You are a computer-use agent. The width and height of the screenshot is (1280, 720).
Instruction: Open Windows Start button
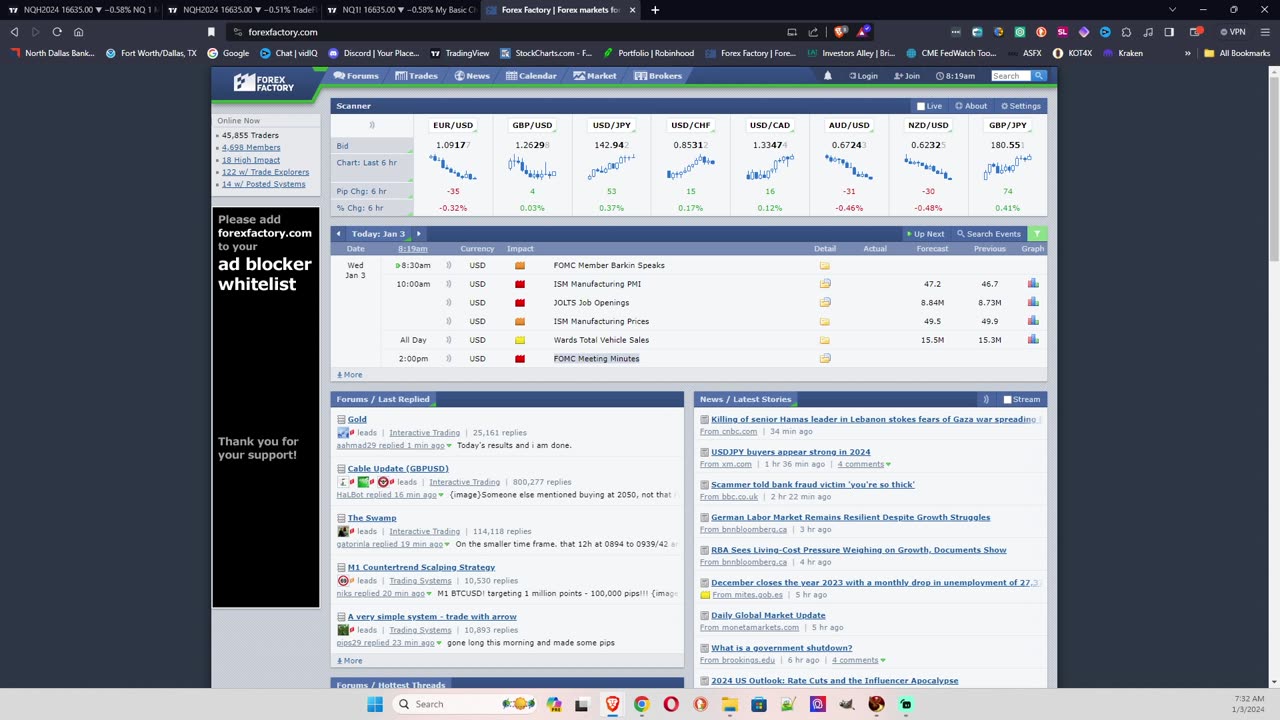(x=375, y=704)
